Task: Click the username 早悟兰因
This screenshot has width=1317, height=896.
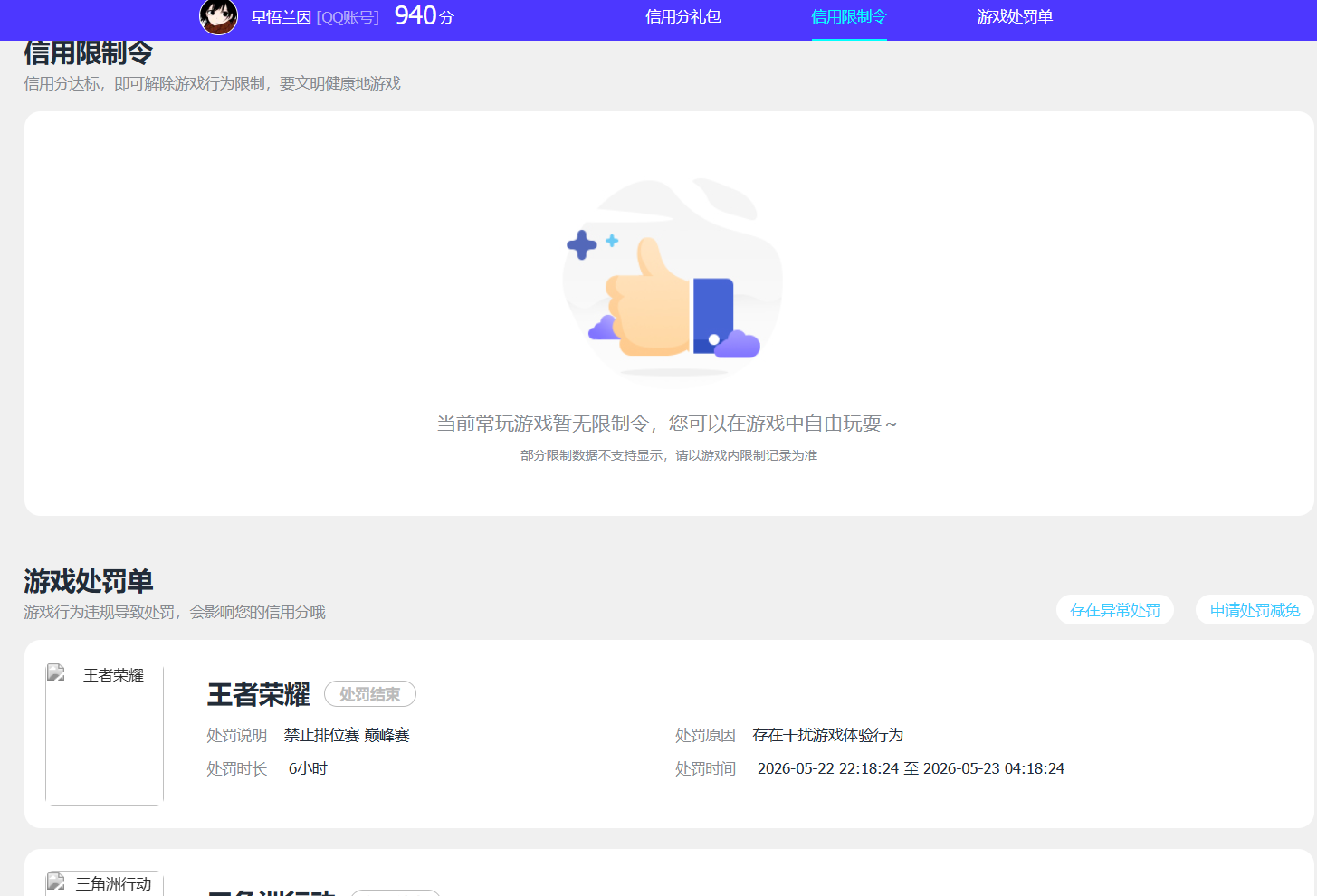Action: click(x=282, y=17)
